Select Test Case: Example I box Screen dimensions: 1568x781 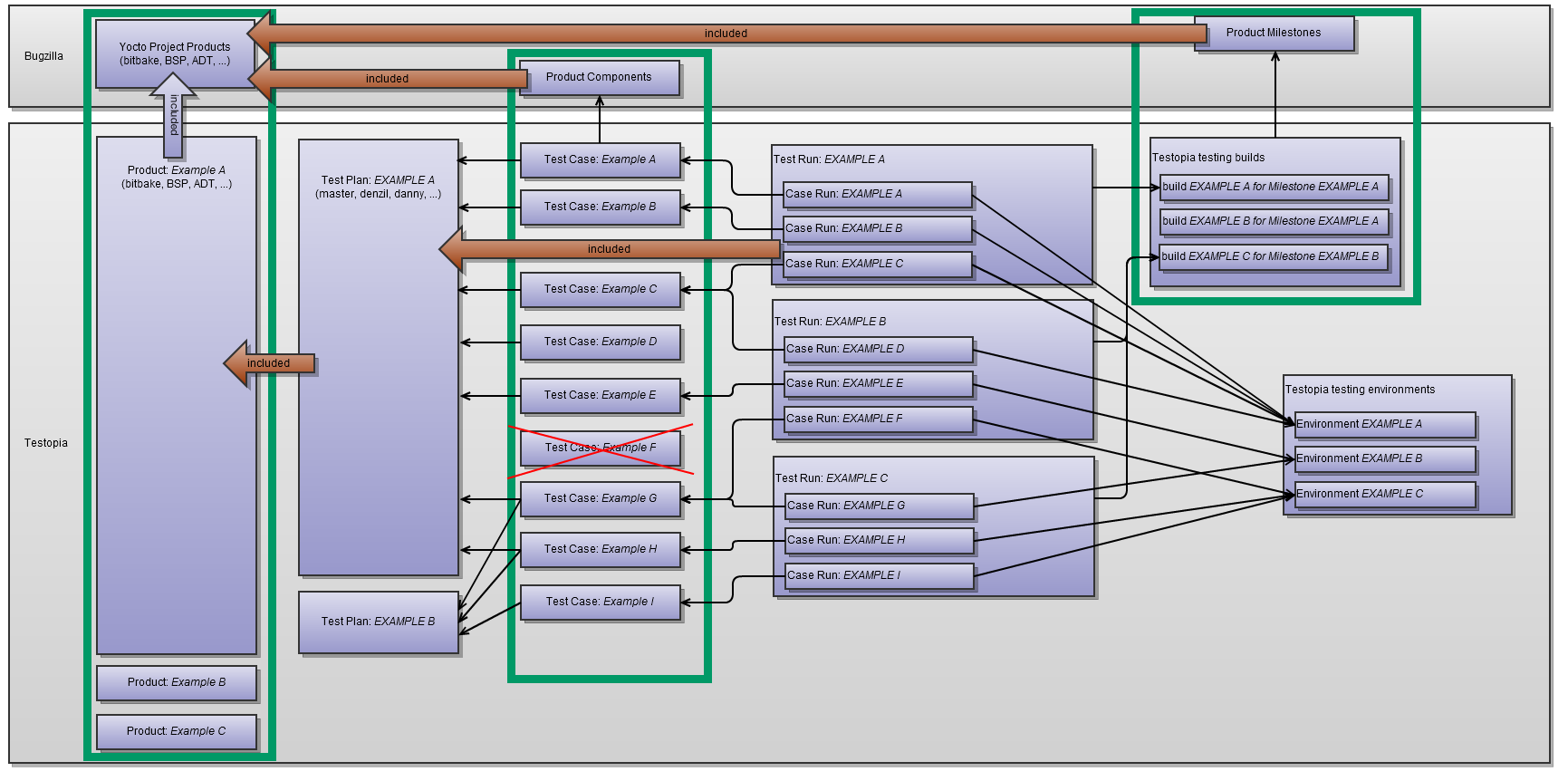(x=600, y=603)
